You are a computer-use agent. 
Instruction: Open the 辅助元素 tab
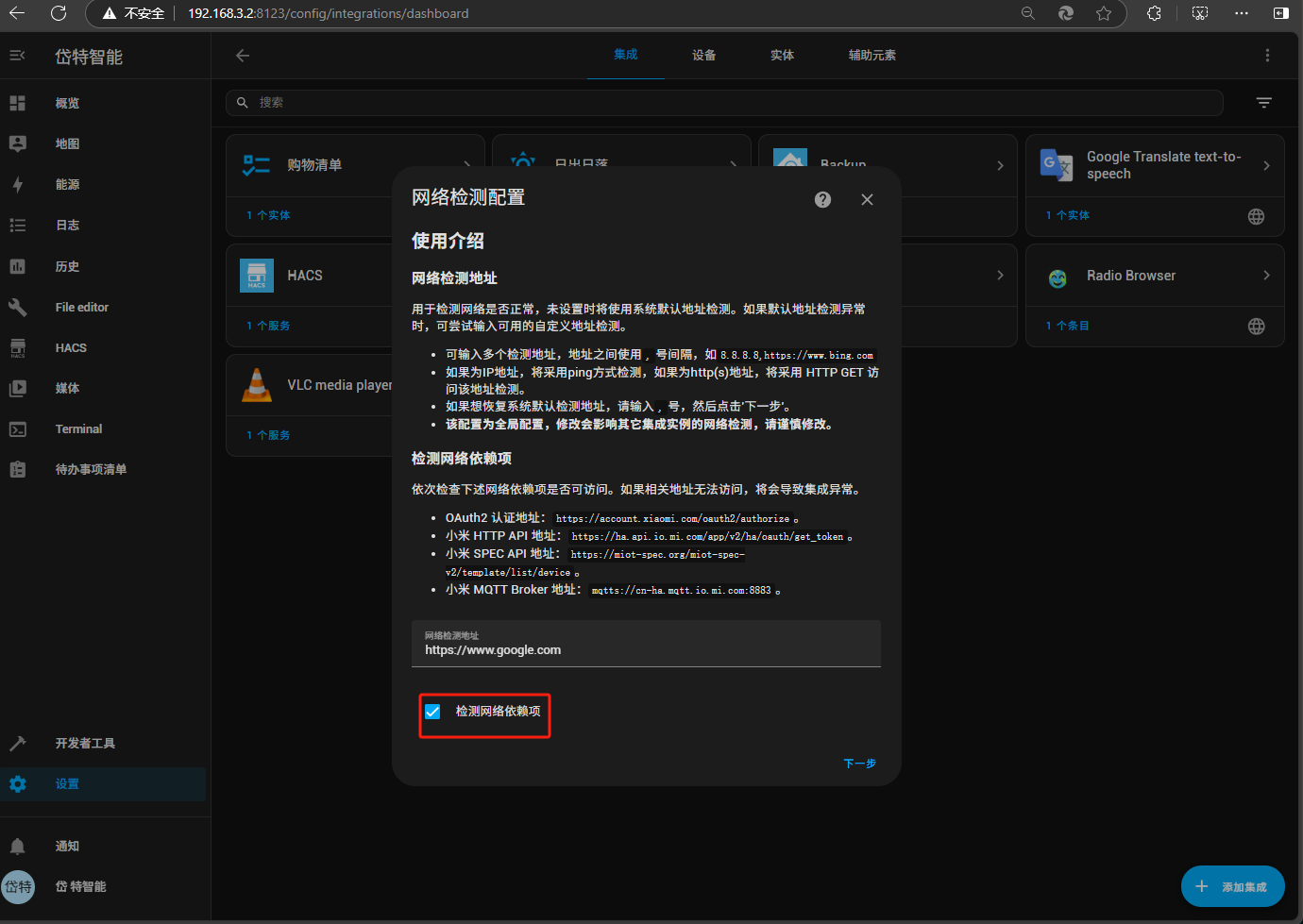coord(871,56)
